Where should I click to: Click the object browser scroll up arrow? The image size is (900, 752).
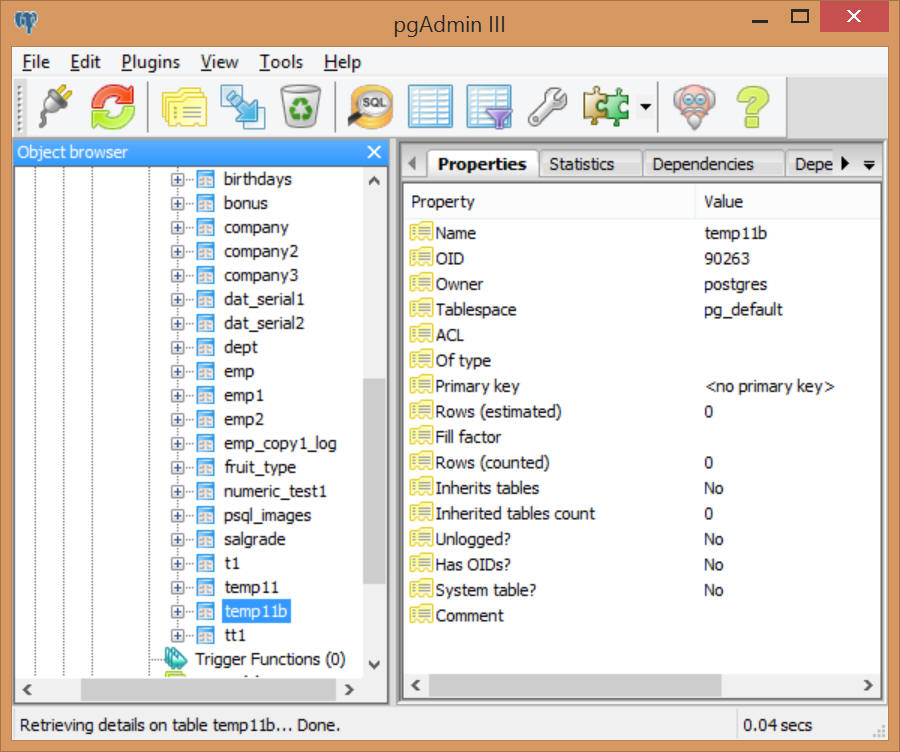click(x=374, y=181)
